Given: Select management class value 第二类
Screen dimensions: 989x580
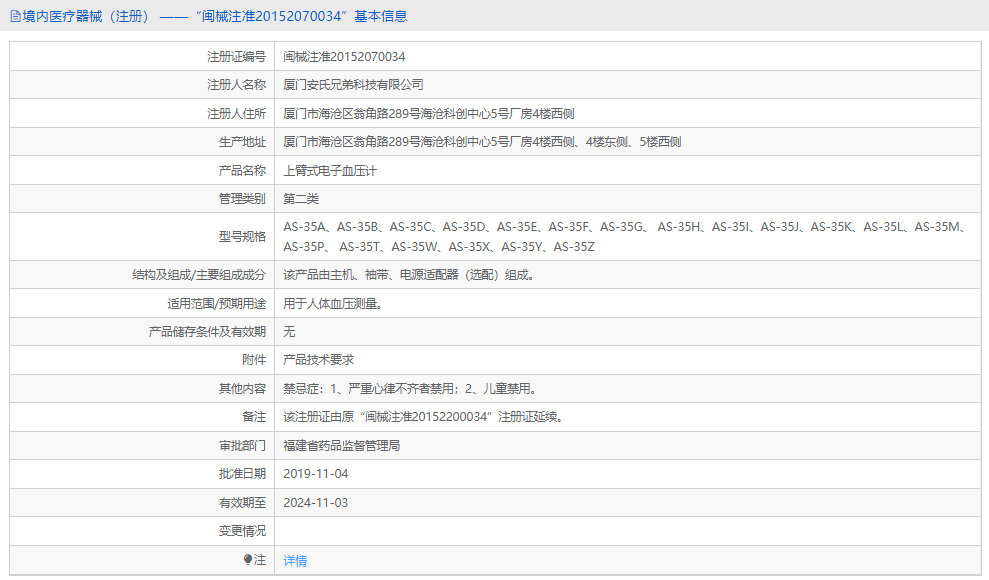Looking at the screenshot, I should 301,199.
